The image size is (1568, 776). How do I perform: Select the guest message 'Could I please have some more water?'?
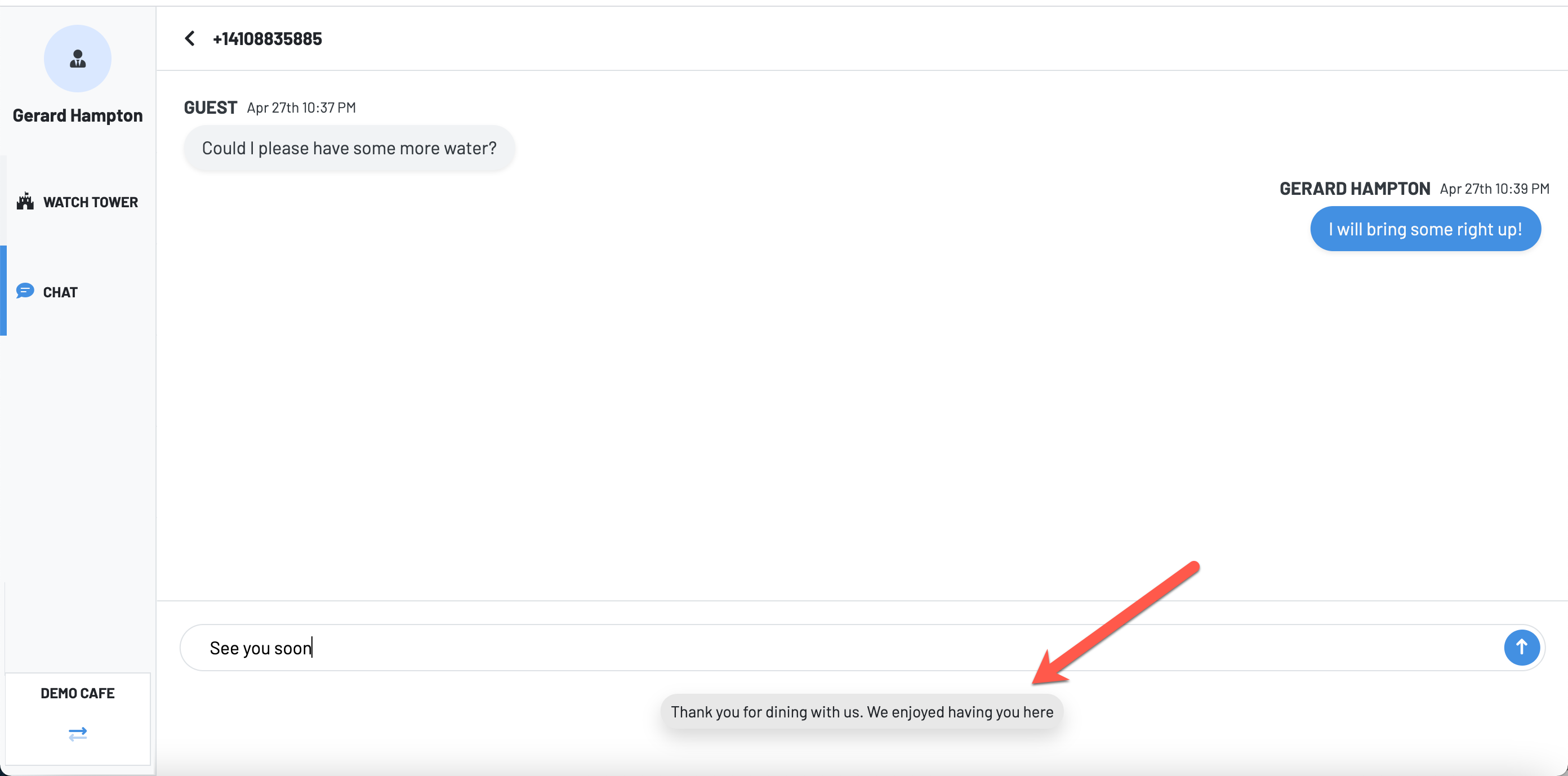[349, 148]
